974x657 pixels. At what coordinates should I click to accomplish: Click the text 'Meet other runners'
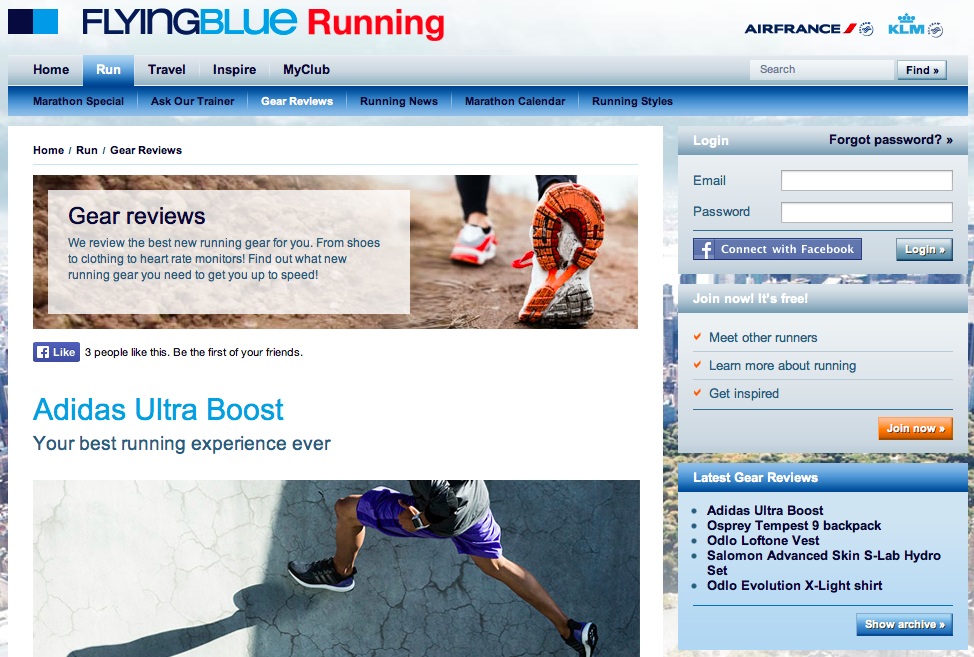pos(763,338)
